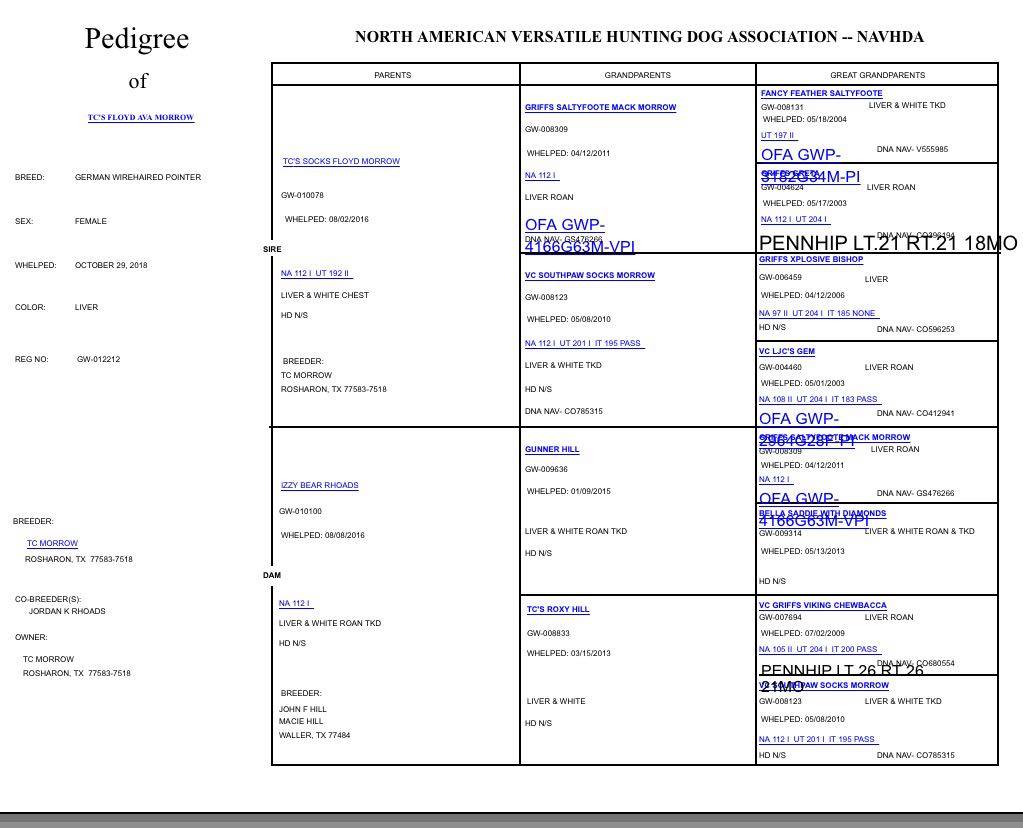Select registration GW-004460

click(x=780, y=367)
